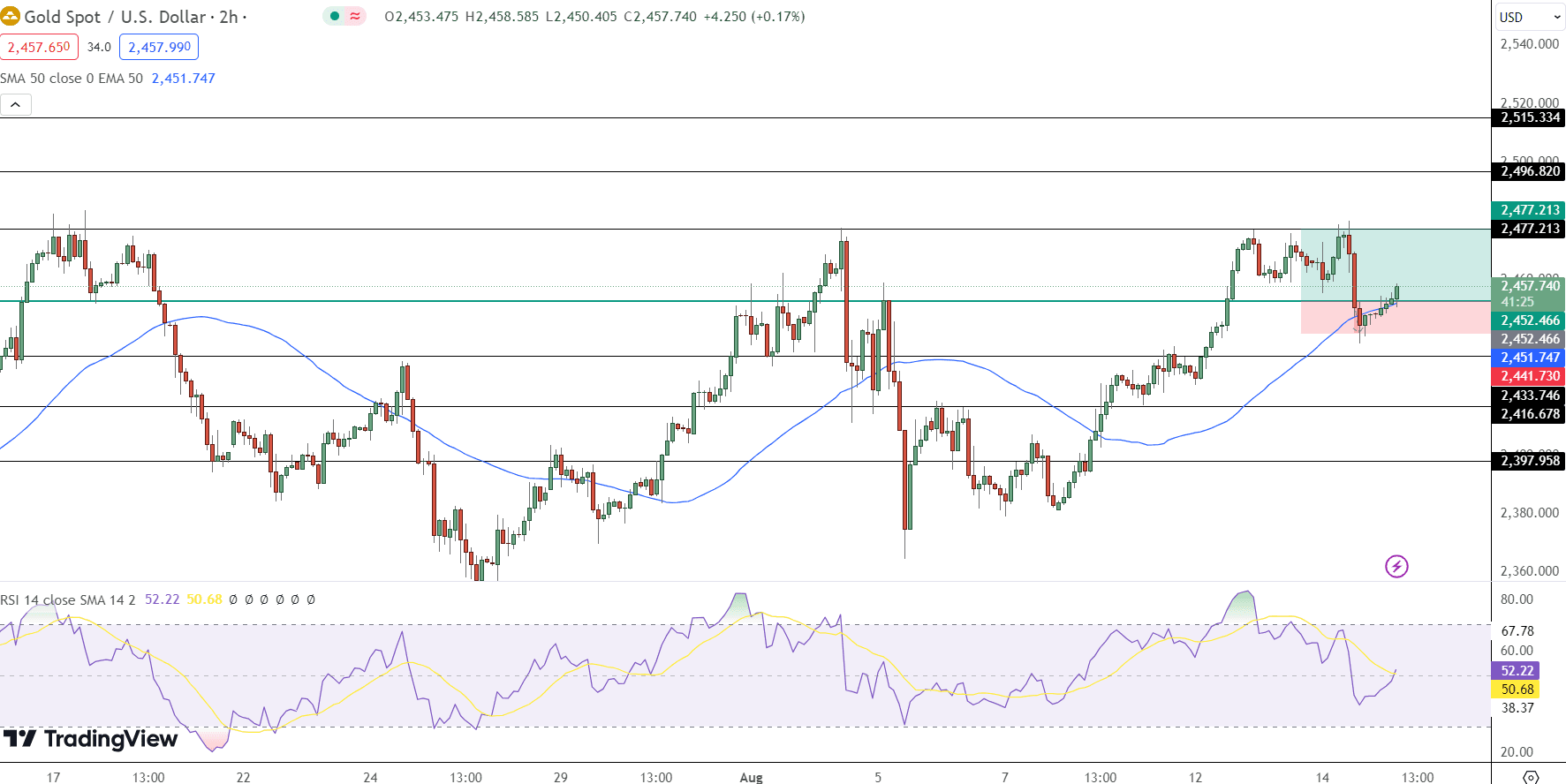Image resolution: width=1566 pixels, height=784 pixels.
Task: Collapse the indicator legend with chevron button
Action: pyautogui.click(x=16, y=105)
